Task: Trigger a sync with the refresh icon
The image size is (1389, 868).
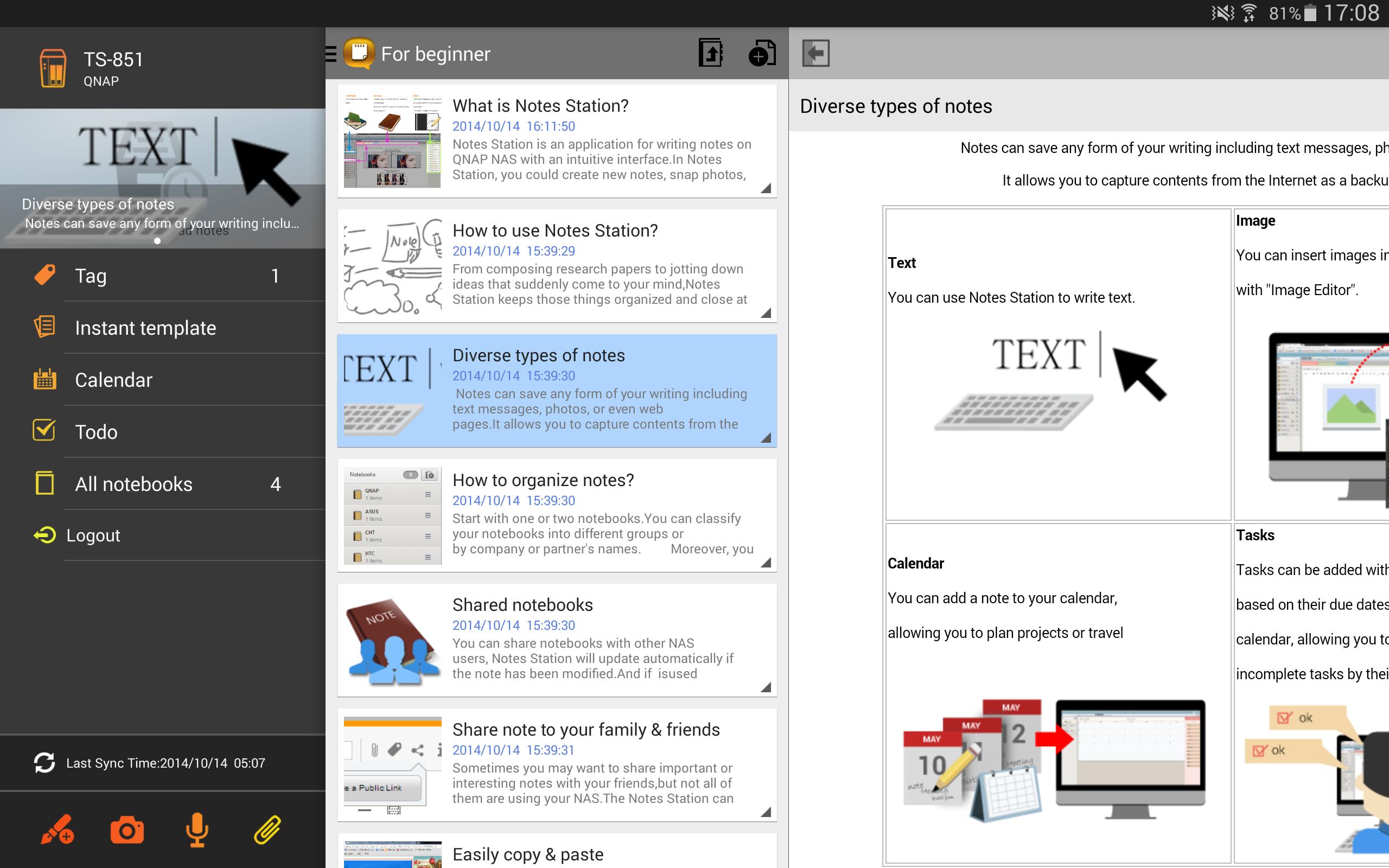Action: [x=45, y=762]
